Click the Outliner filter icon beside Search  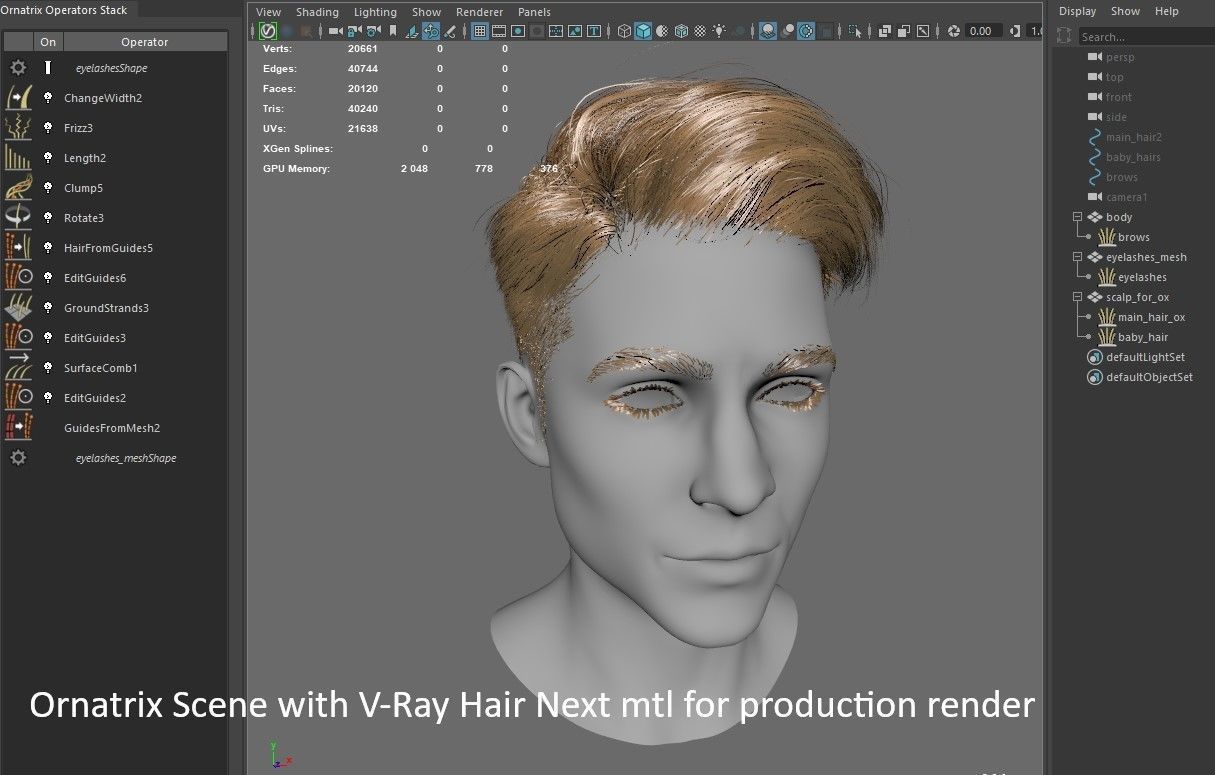[x=1064, y=36]
